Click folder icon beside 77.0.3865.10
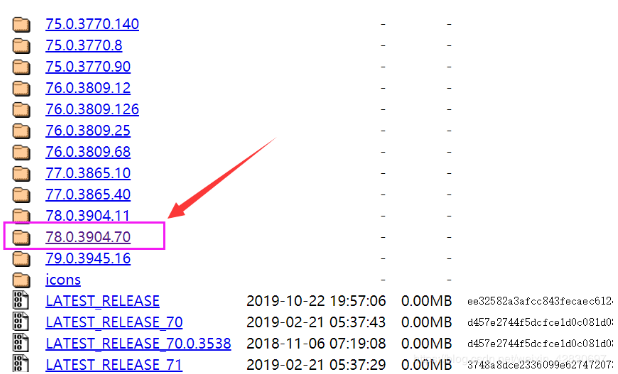618x374 pixels. click(21, 173)
